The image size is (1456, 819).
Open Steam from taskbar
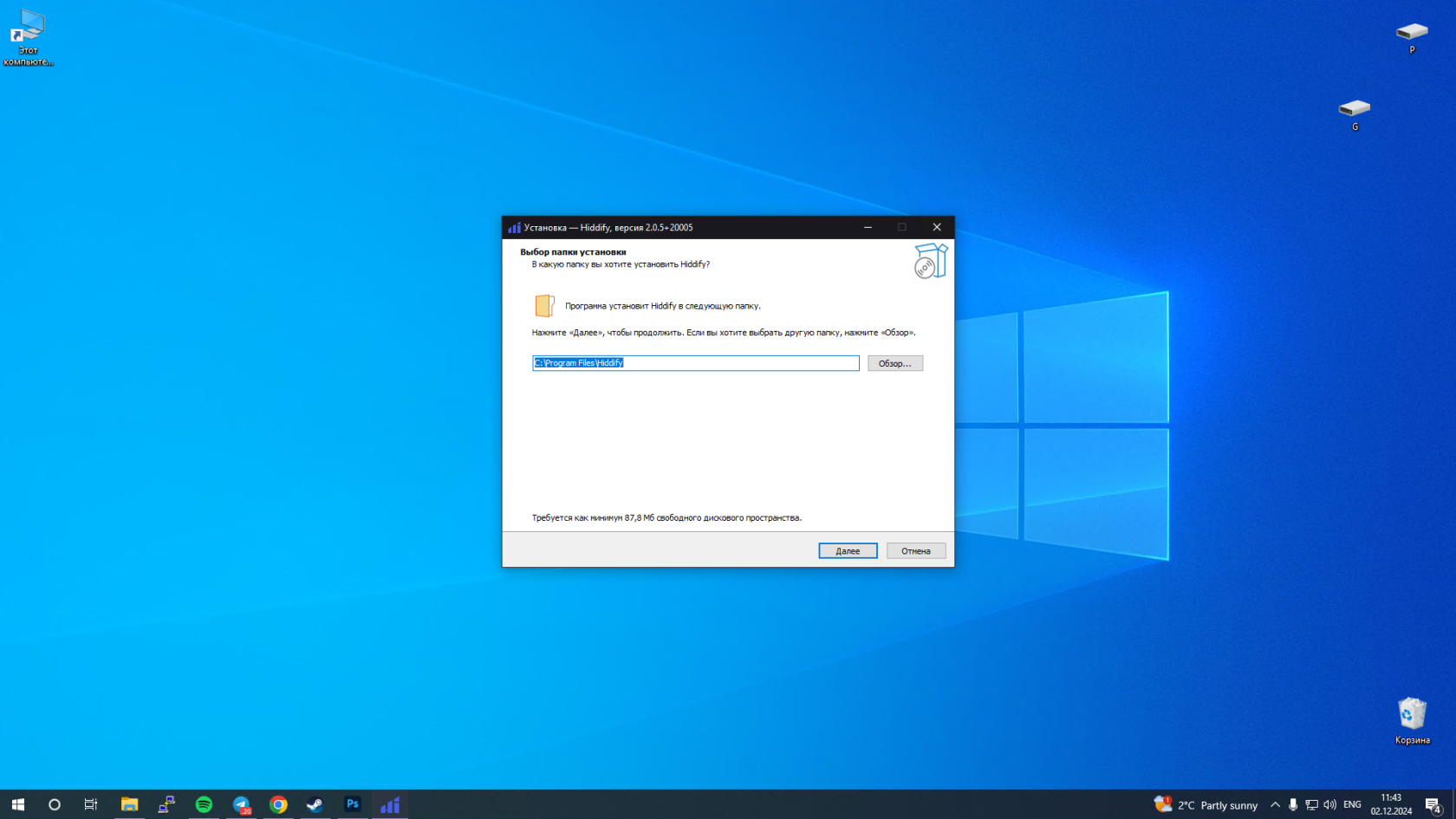click(315, 804)
